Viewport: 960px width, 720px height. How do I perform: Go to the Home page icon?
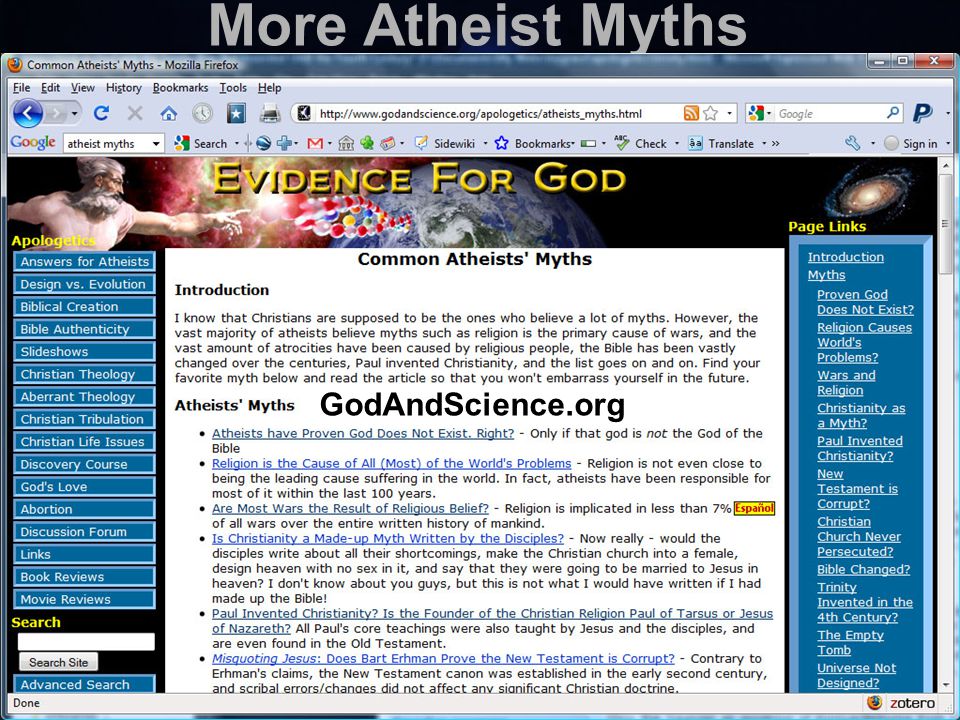click(x=169, y=113)
